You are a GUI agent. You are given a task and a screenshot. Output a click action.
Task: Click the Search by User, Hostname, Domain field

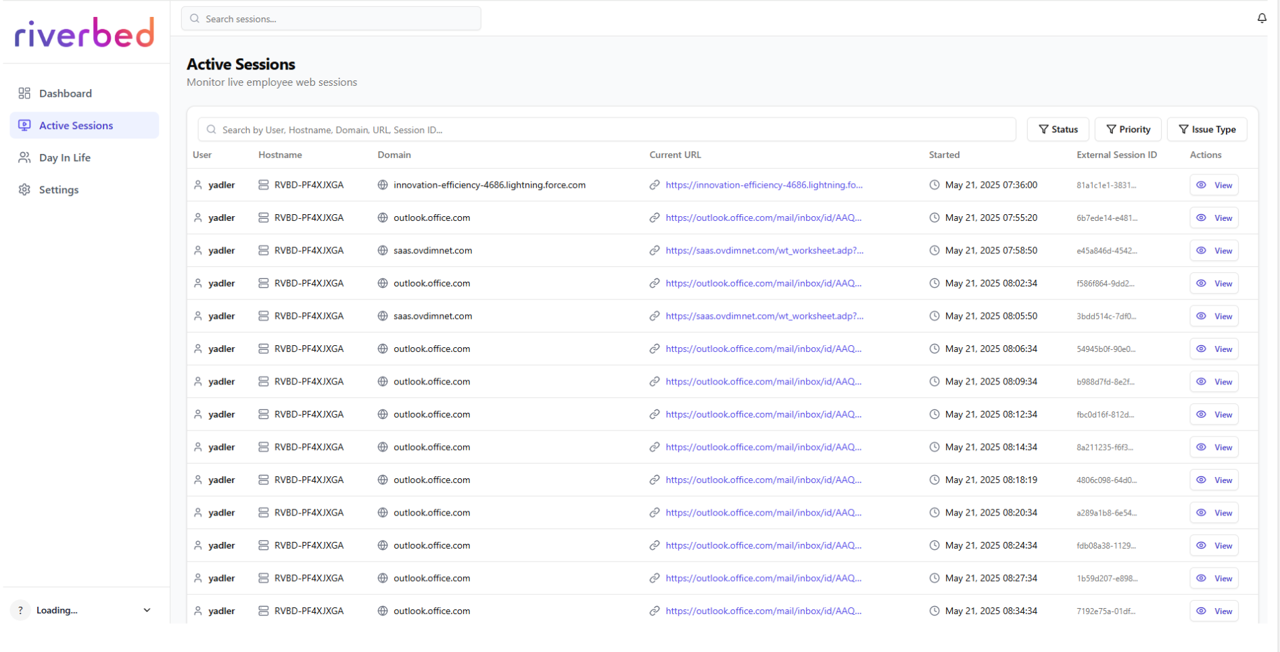pos(607,129)
